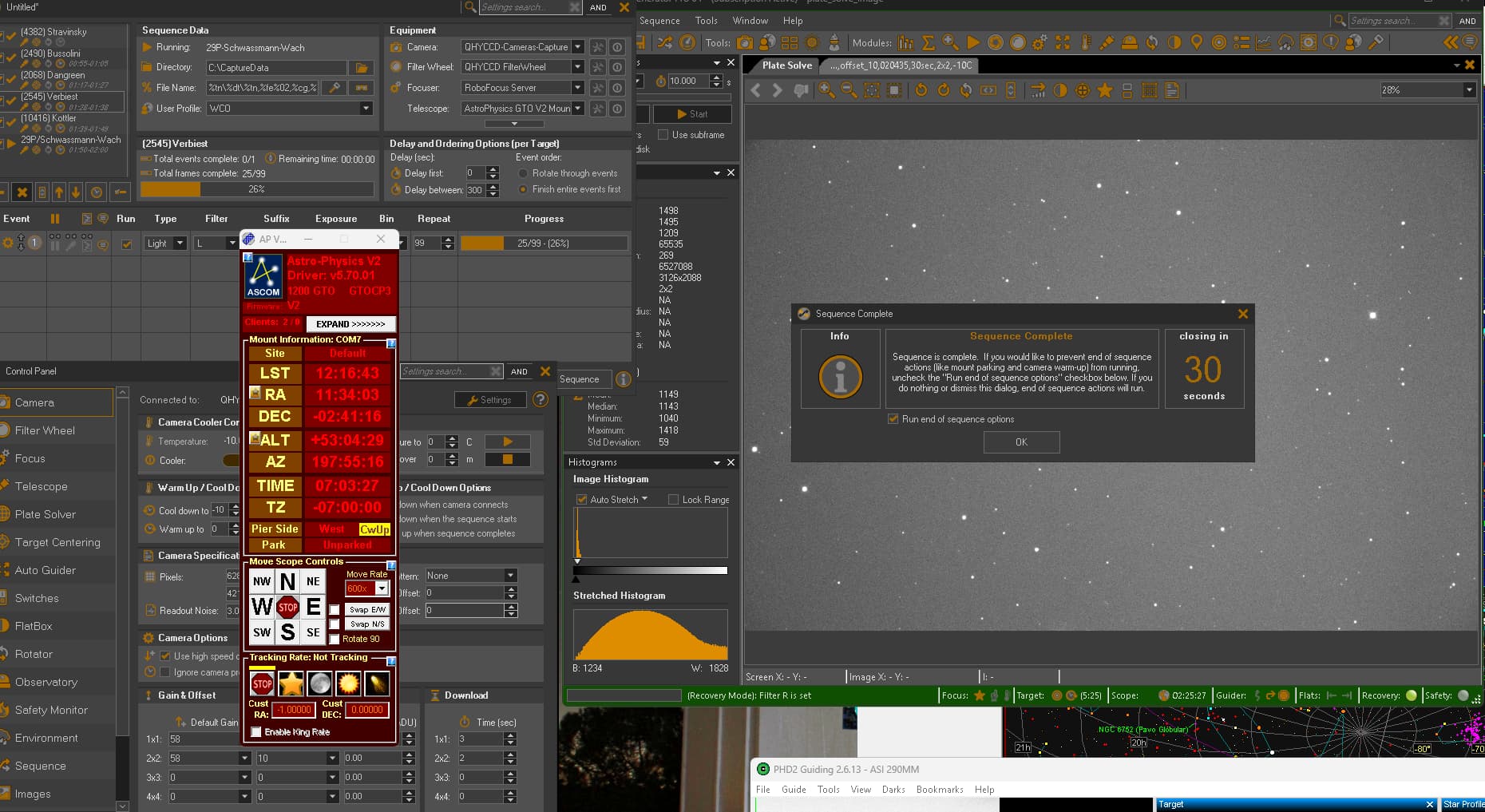Screen dimensions: 1485x812
Task: Select Rotate through events radio option
Action: tap(523, 173)
